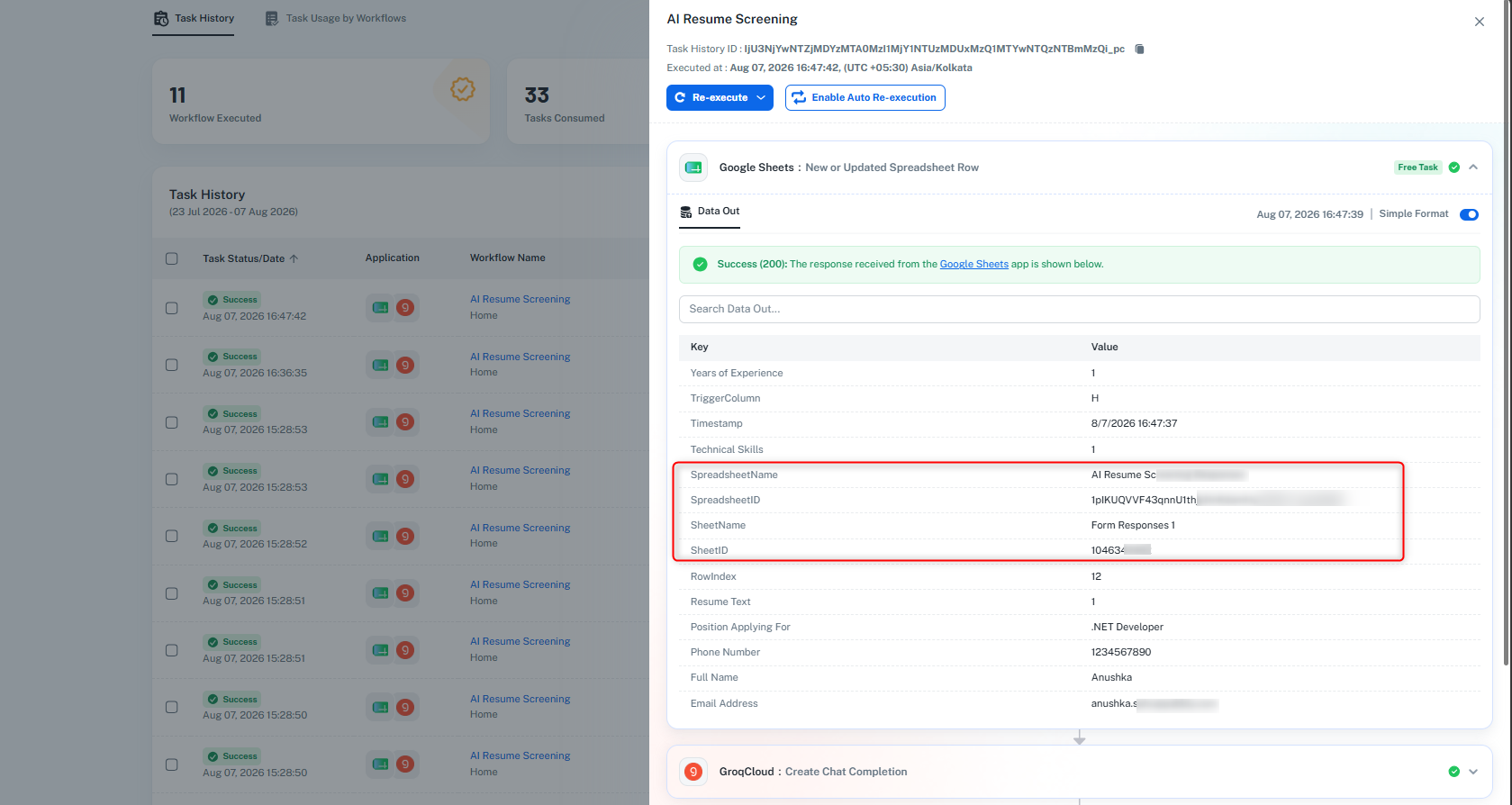Select the checkbox for the 15:28:52 task
Viewport: 1512px width, 805px height.
[172, 536]
